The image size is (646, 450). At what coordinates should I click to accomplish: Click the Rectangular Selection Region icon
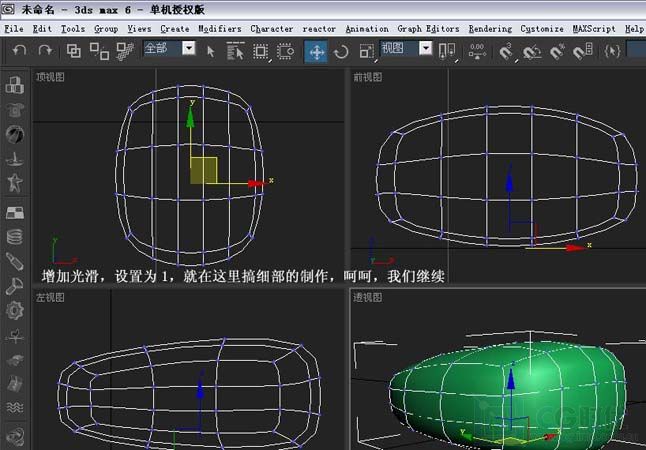[x=260, y=52]
